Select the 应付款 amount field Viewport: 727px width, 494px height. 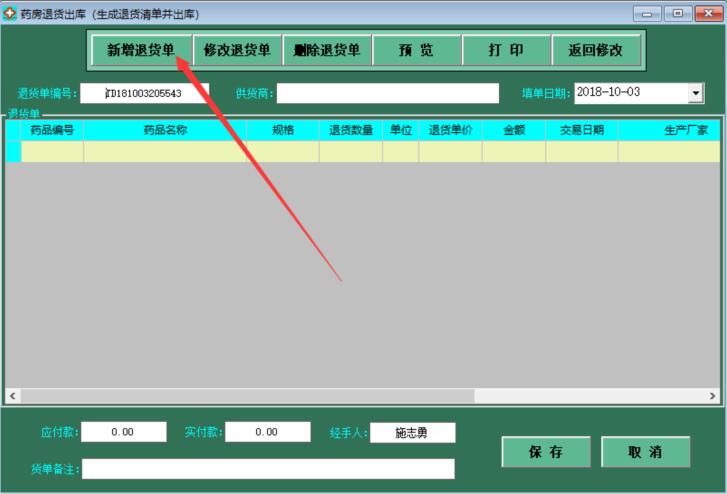click(123, 432)
